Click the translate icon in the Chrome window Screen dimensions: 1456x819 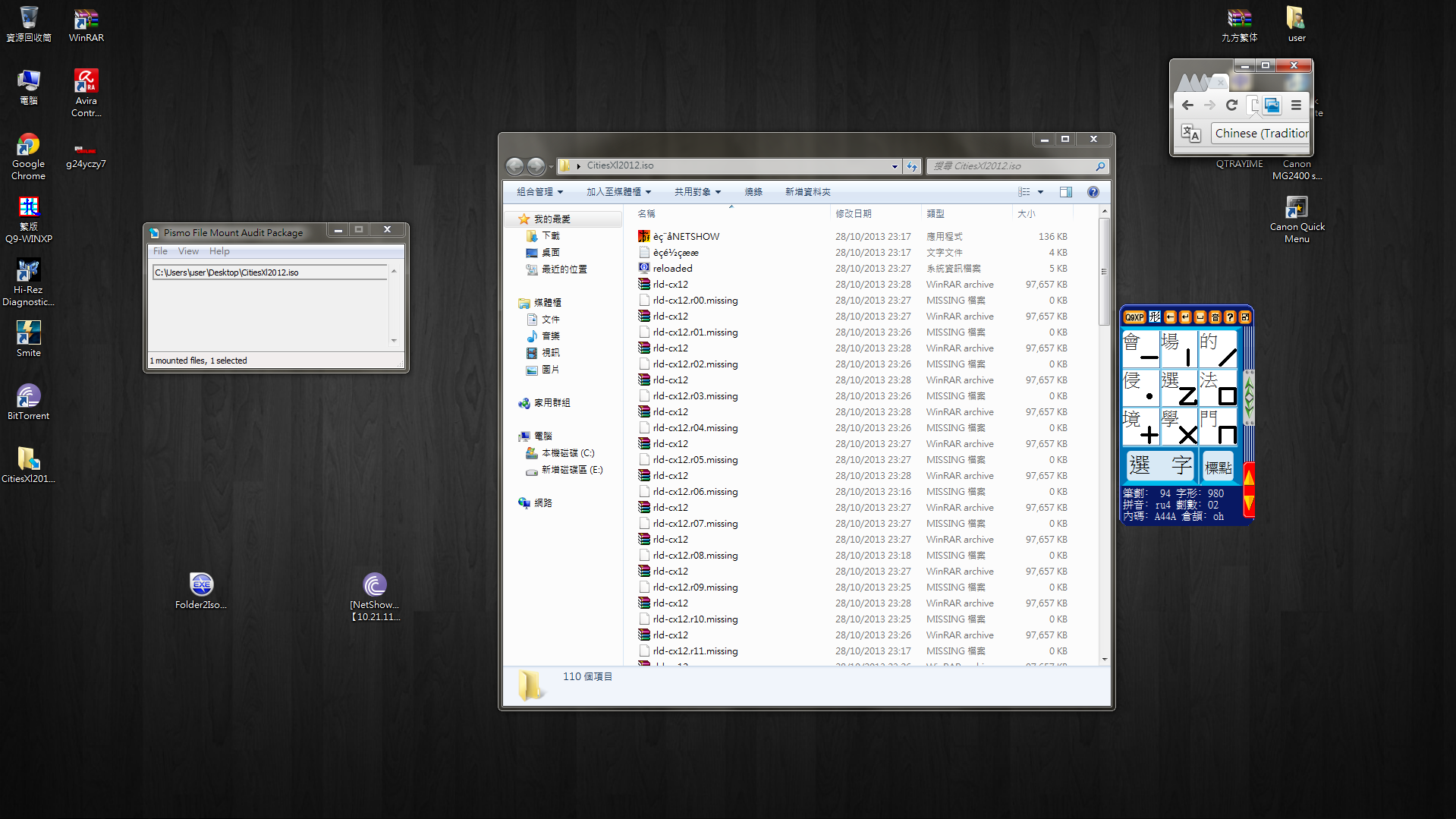pyautogui.click(x=1190, y=134)
